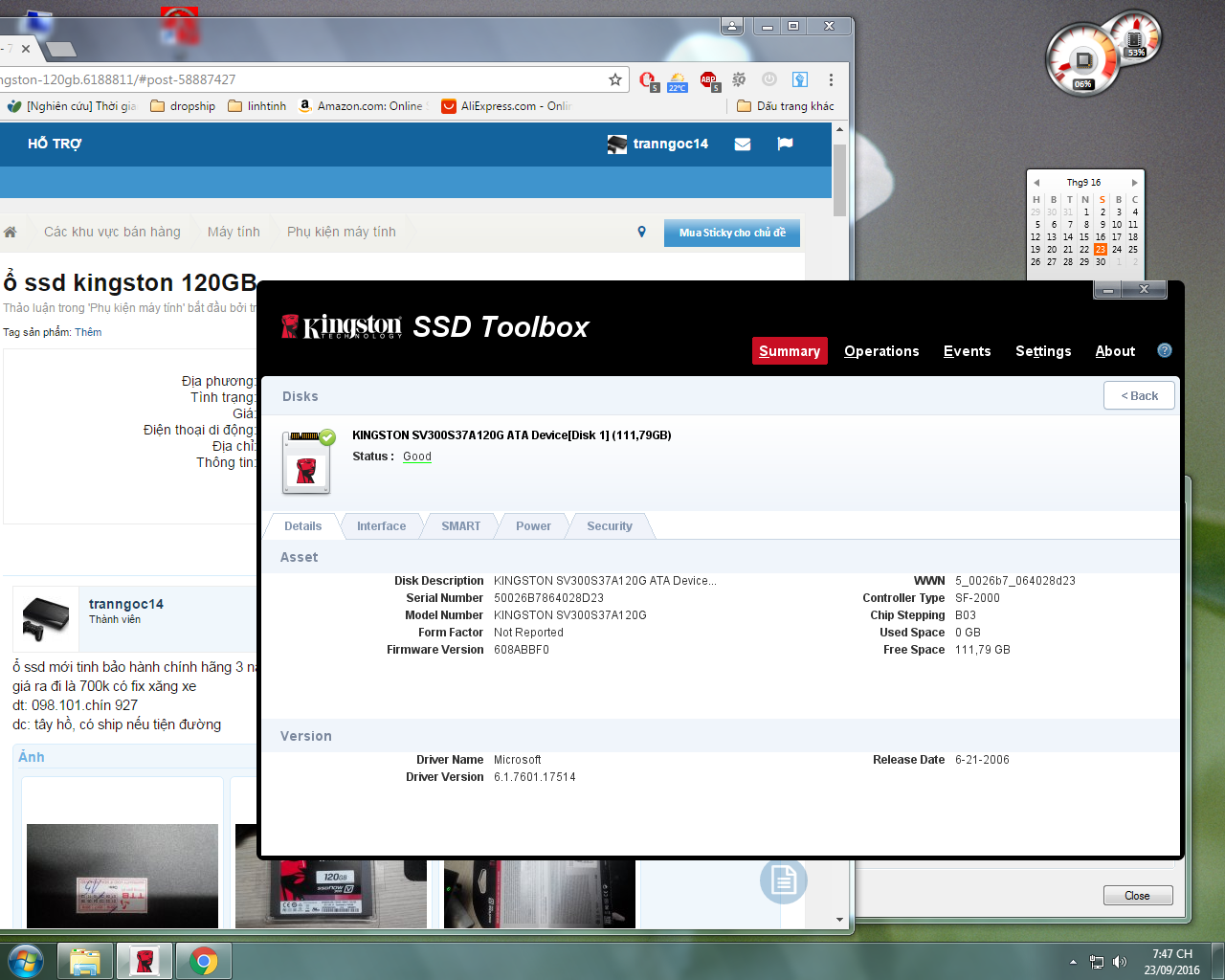Go to next month in calendar gadget

[x=1135, y=182]
